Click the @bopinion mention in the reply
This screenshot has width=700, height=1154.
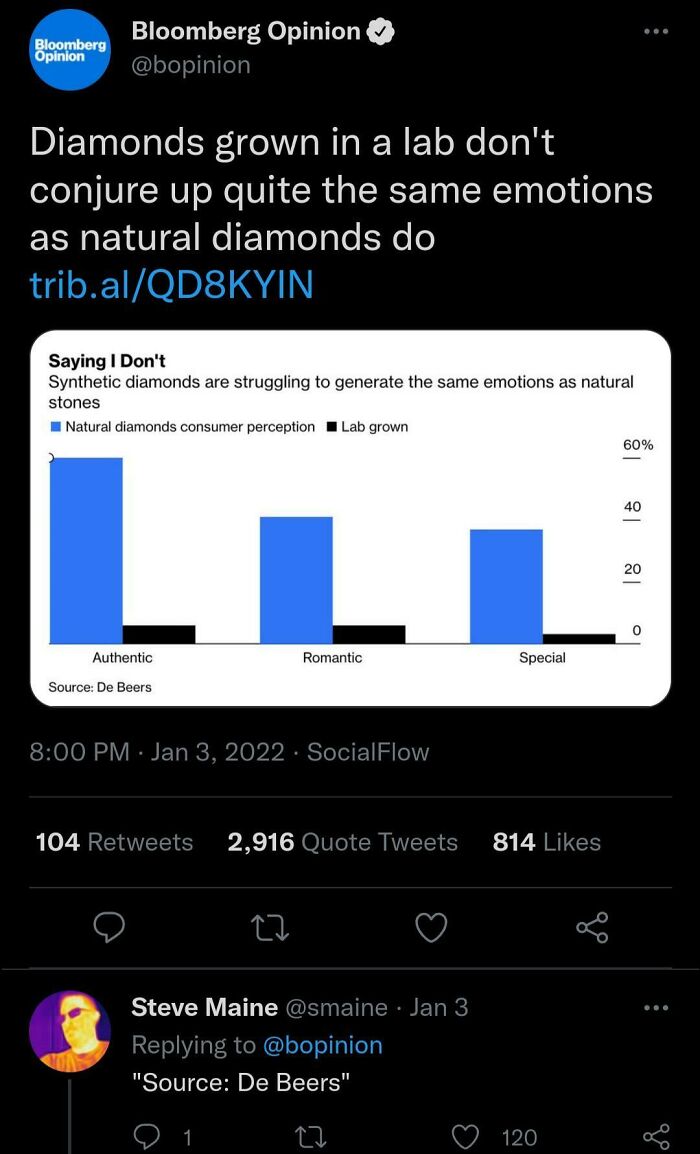(322, 1045)
